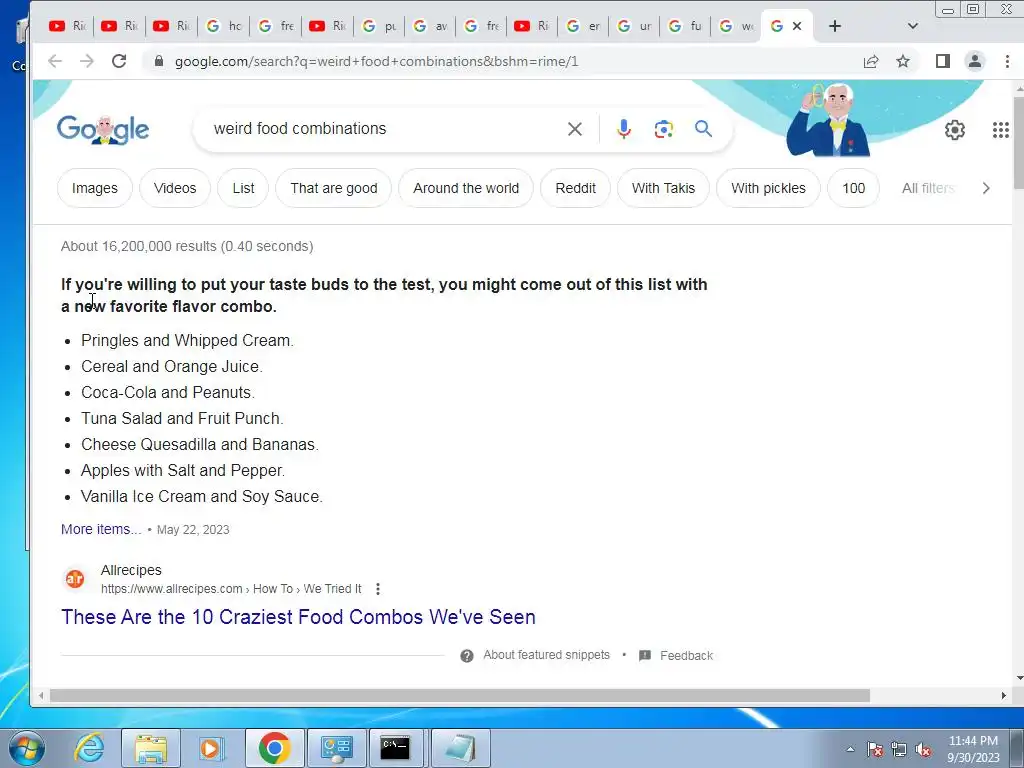Open Windows Explorer folder in taskbar
Viewport: 1024px width, 768px height.
click(151, 748)
